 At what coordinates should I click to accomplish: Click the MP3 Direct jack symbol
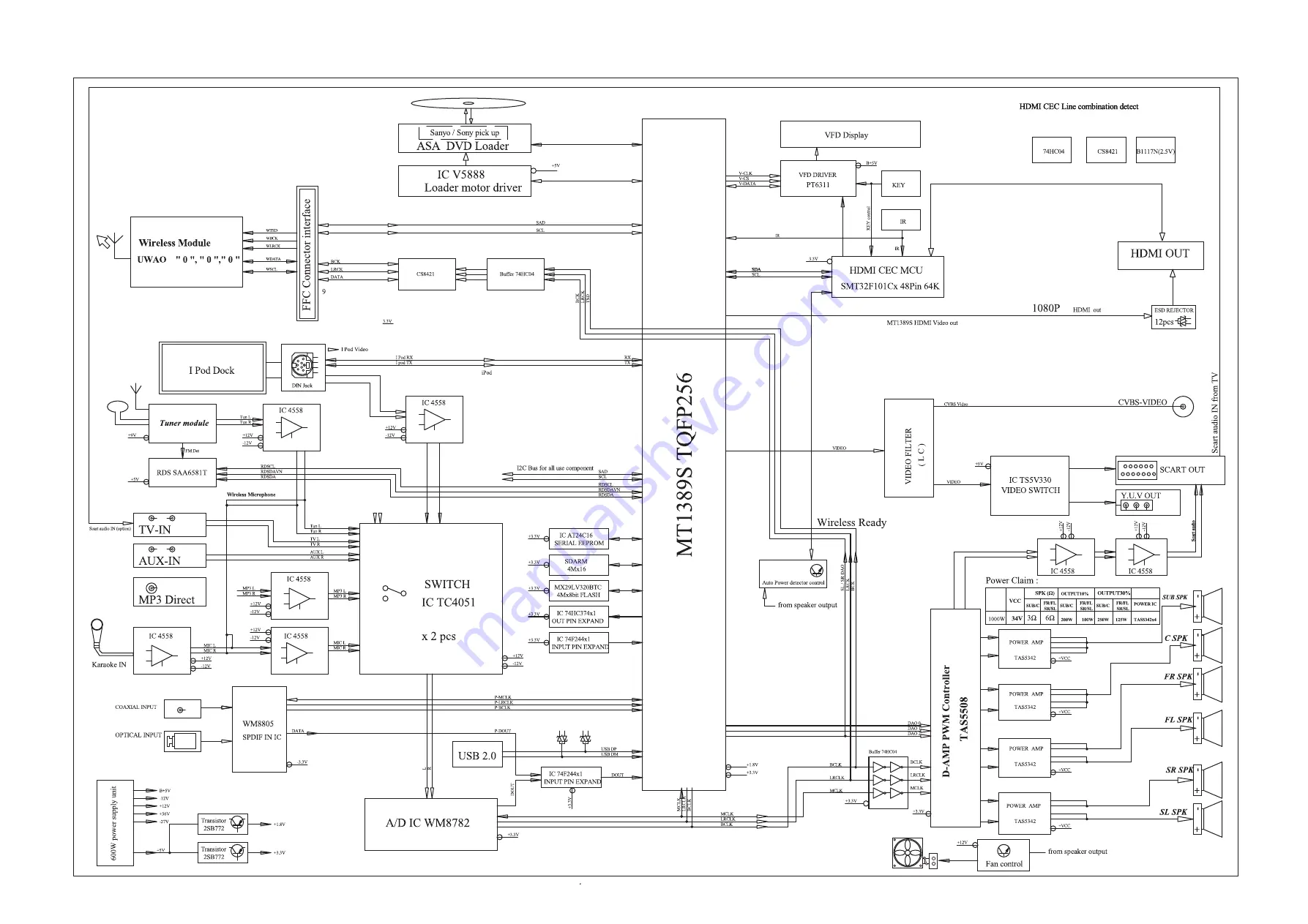[152, 587]
